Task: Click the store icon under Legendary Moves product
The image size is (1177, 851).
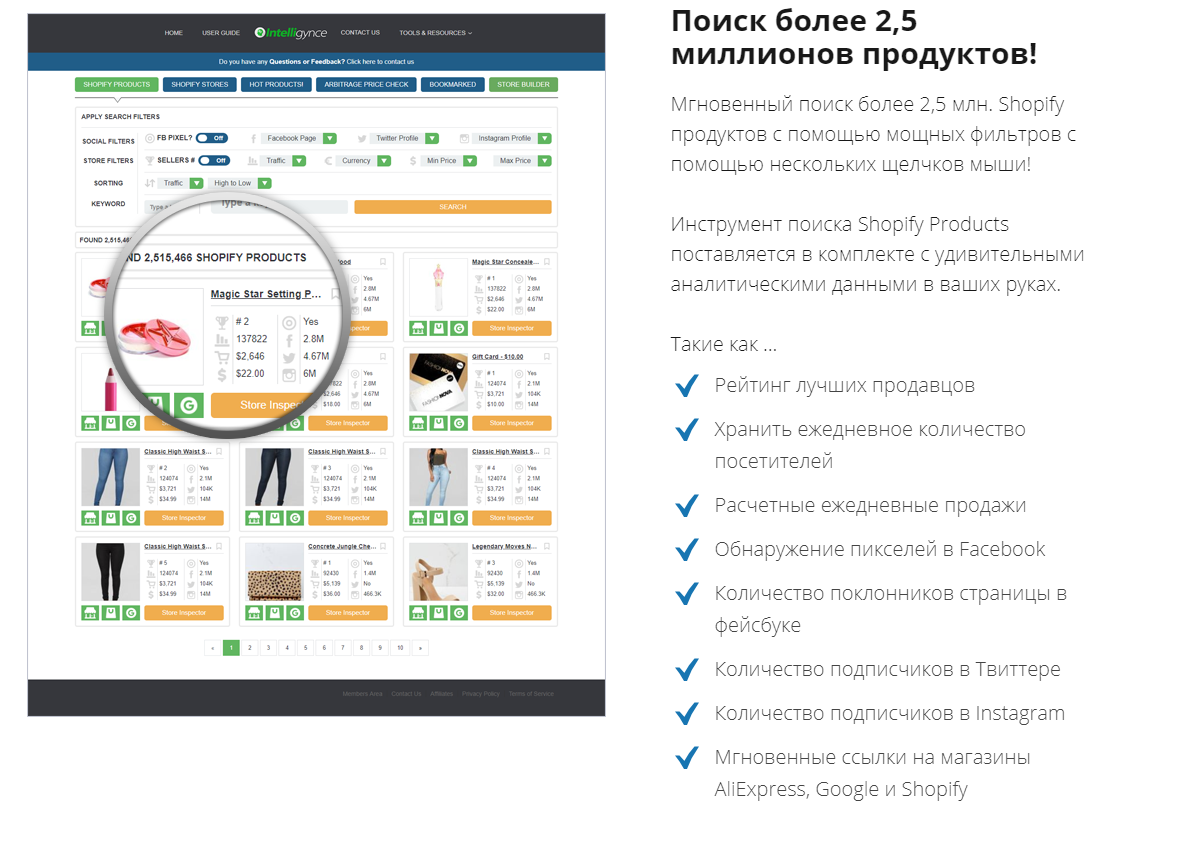Action: tap(418, 613)
